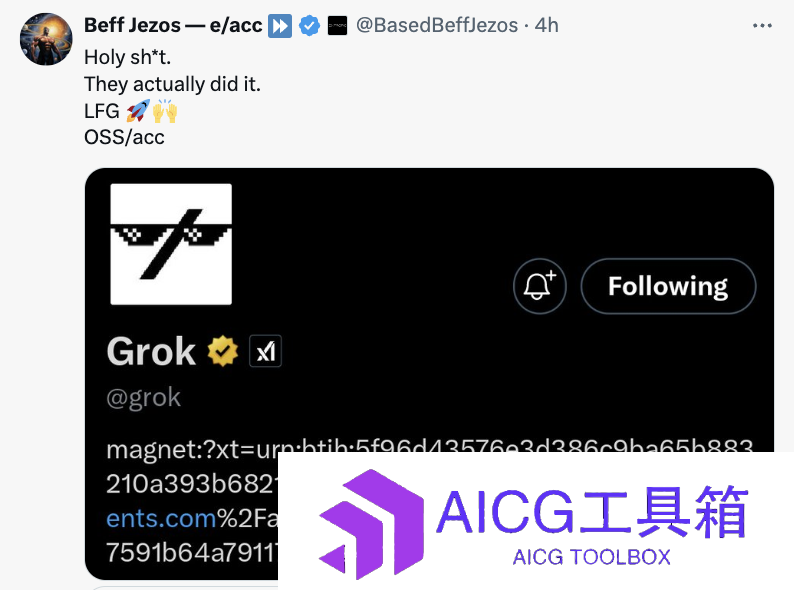Screen dimensions: 794x590
Task: Toggle notifications with the bell icon
Action: 540,286
